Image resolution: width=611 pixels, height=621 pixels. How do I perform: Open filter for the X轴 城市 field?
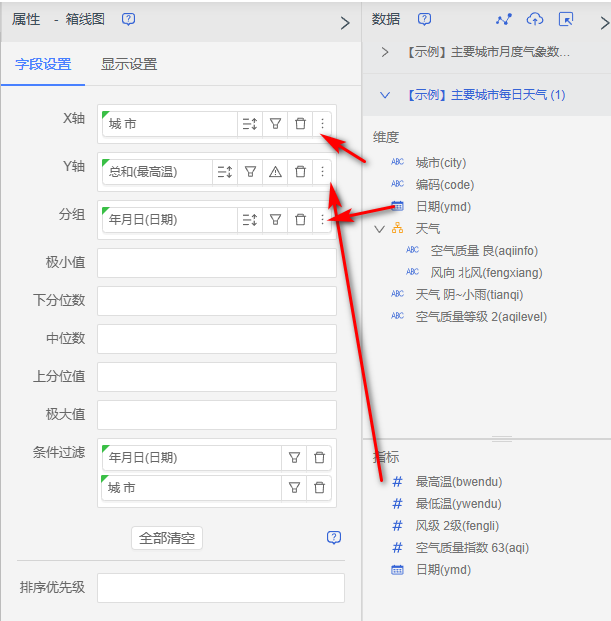[275, 124]
